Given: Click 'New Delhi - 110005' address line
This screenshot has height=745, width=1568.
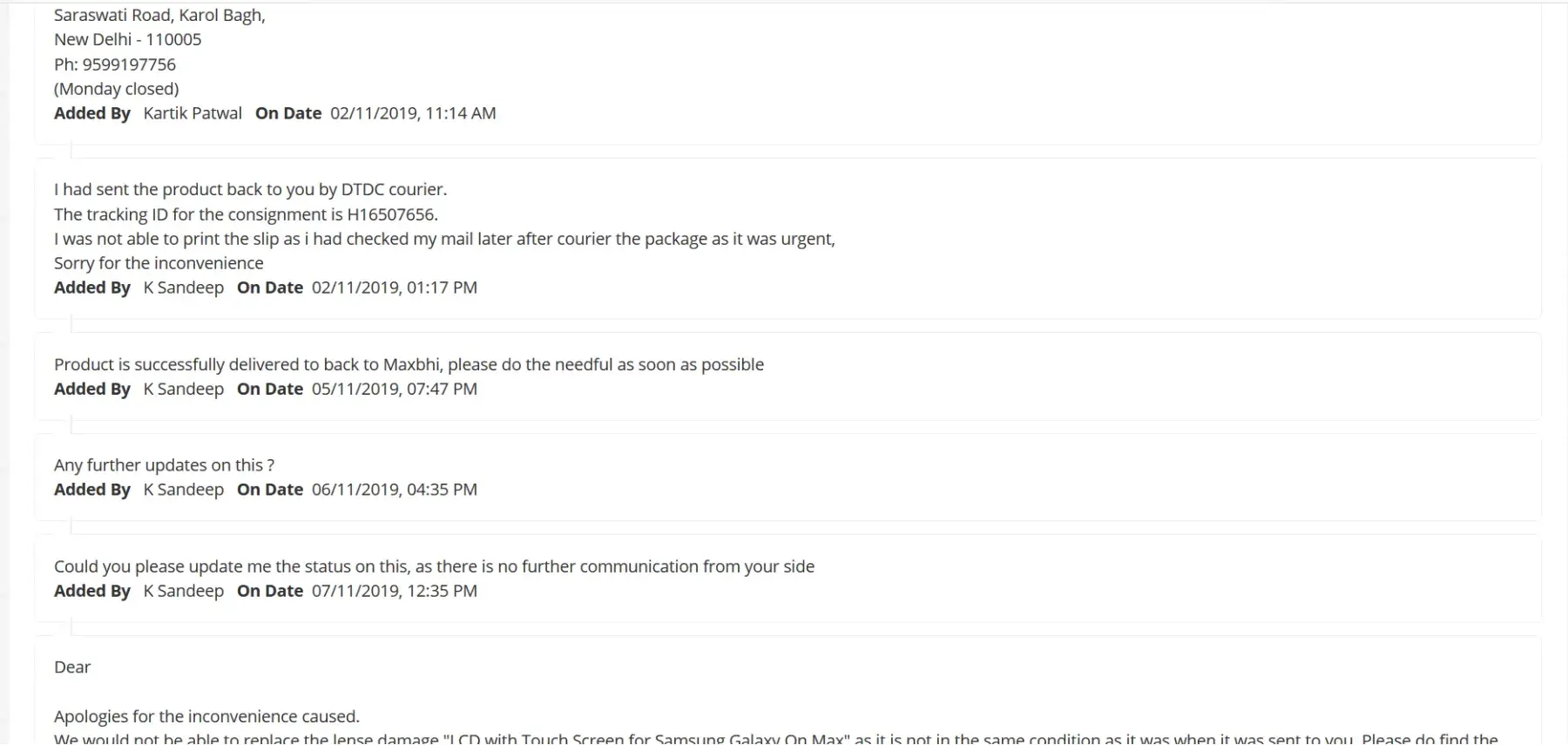Looking at the screenshot, I should click(127, 40).
